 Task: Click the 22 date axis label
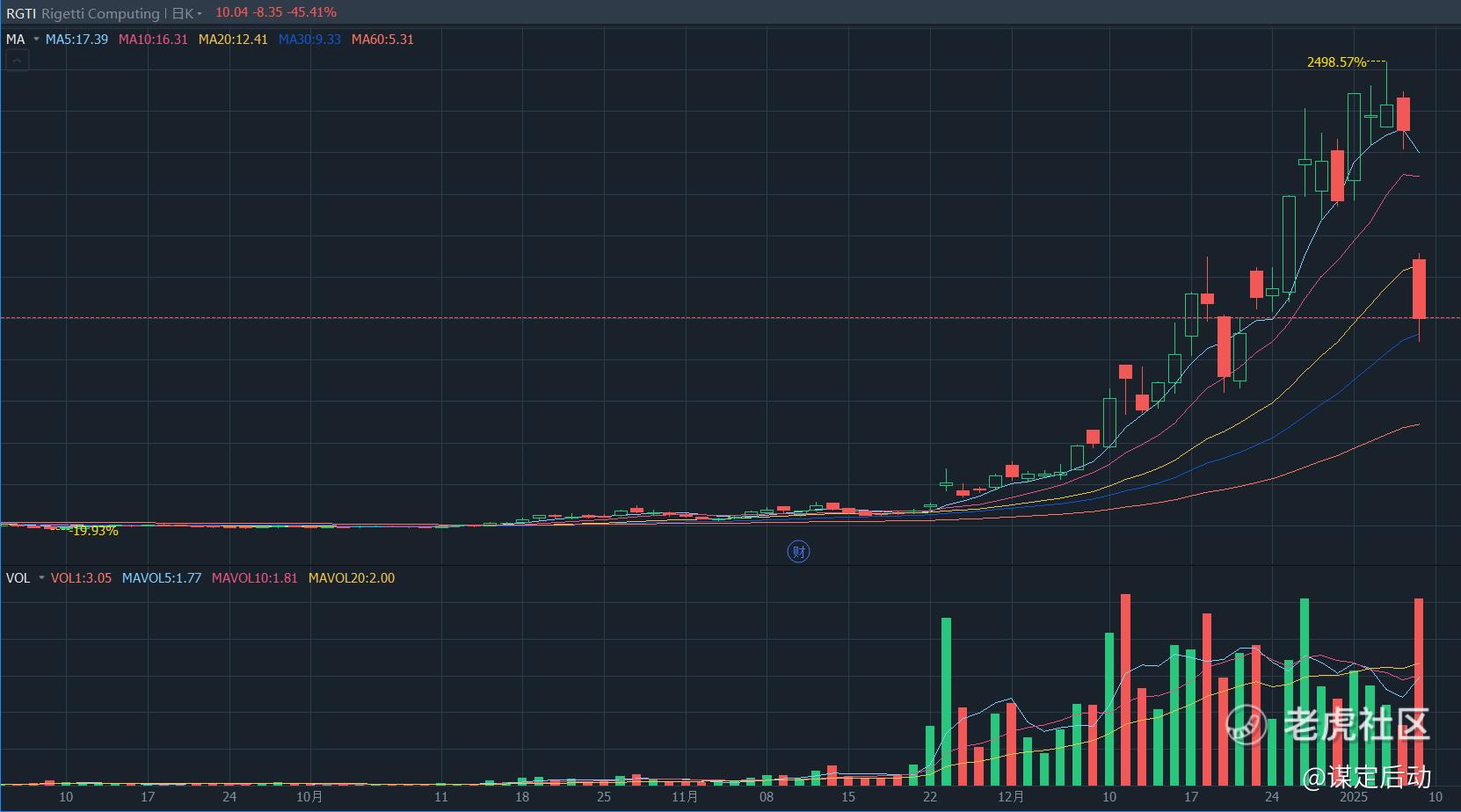coord(930,797)
